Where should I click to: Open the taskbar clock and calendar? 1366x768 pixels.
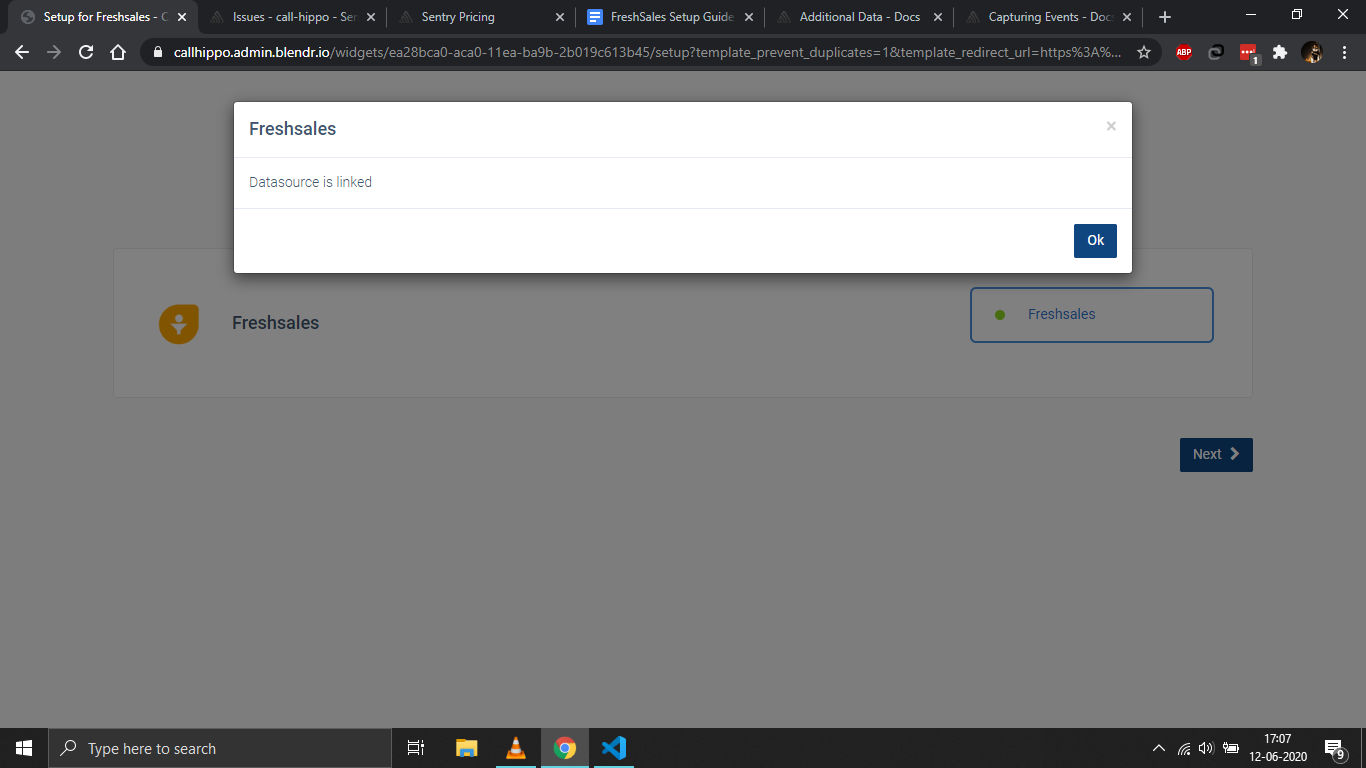click(1278, 748)
